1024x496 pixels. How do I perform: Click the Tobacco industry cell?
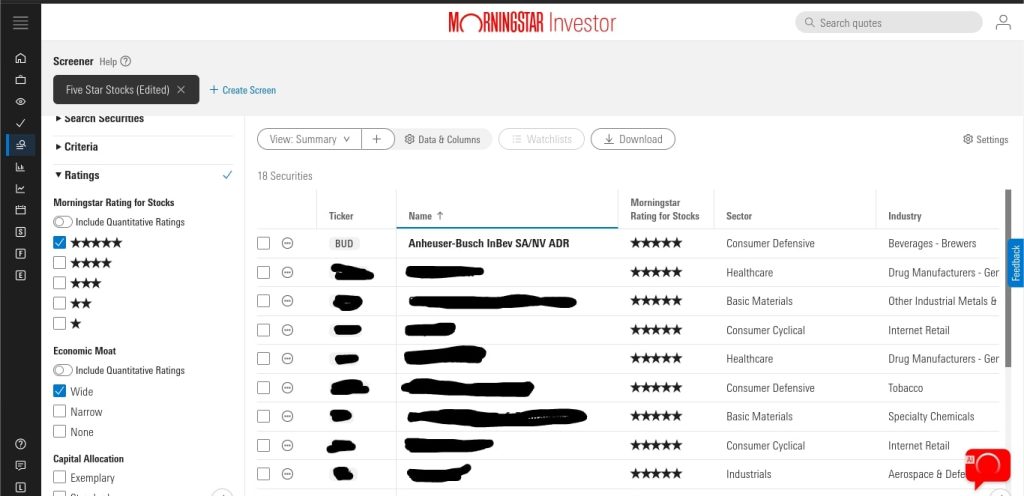pos(905,388)
